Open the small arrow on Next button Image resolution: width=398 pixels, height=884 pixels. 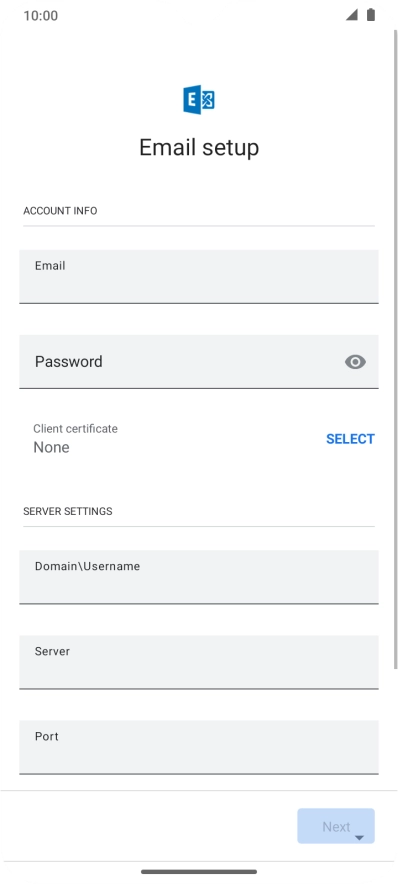tap(359, 838)
